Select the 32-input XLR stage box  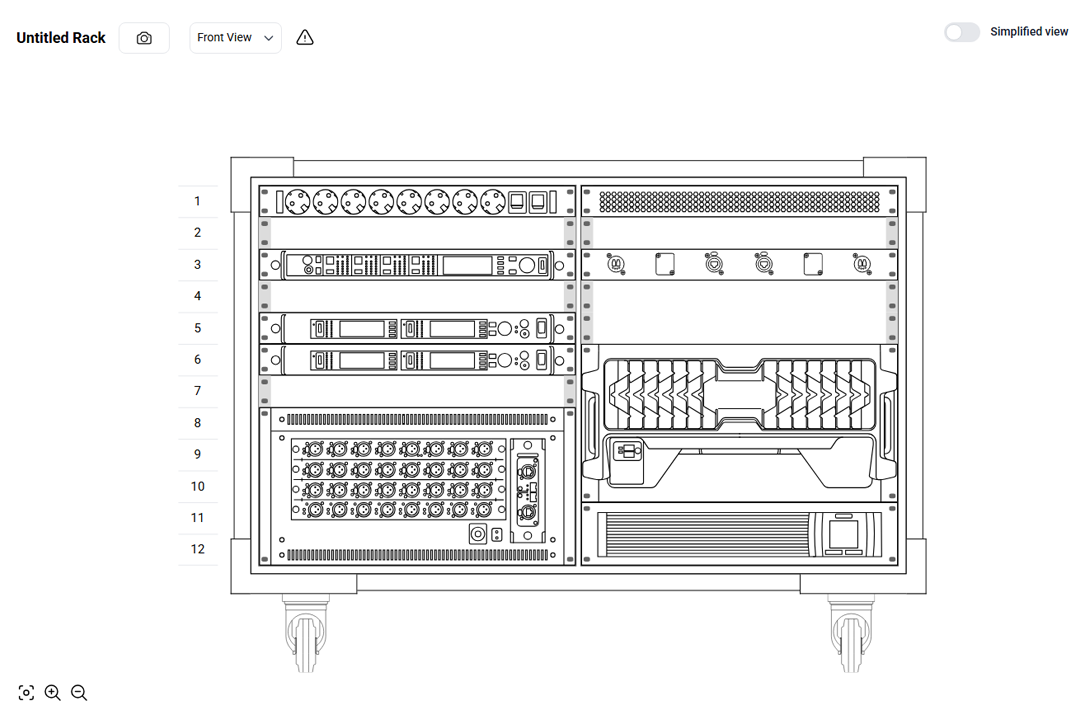(417, 486)
